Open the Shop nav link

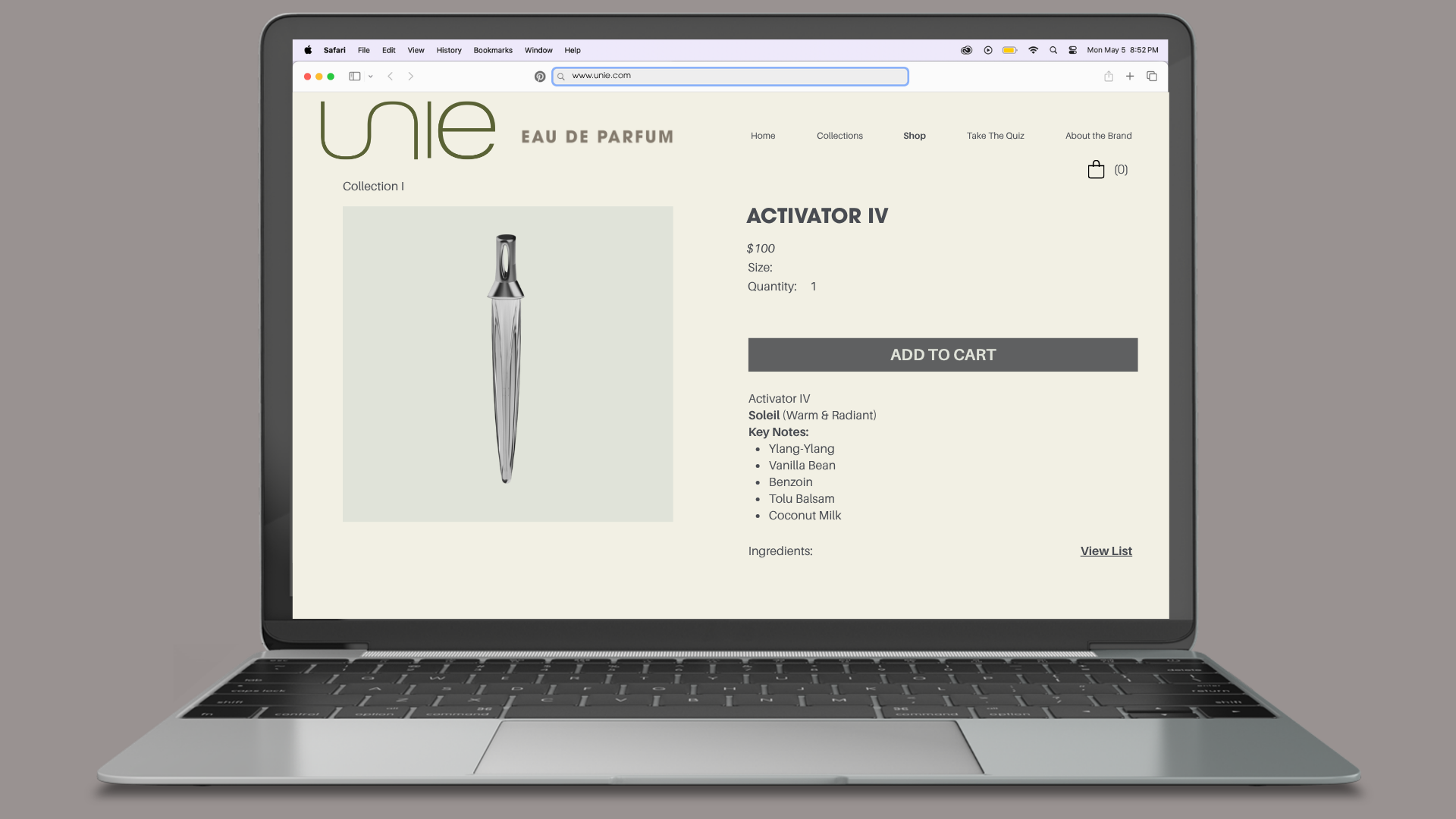tap(915, 136)
